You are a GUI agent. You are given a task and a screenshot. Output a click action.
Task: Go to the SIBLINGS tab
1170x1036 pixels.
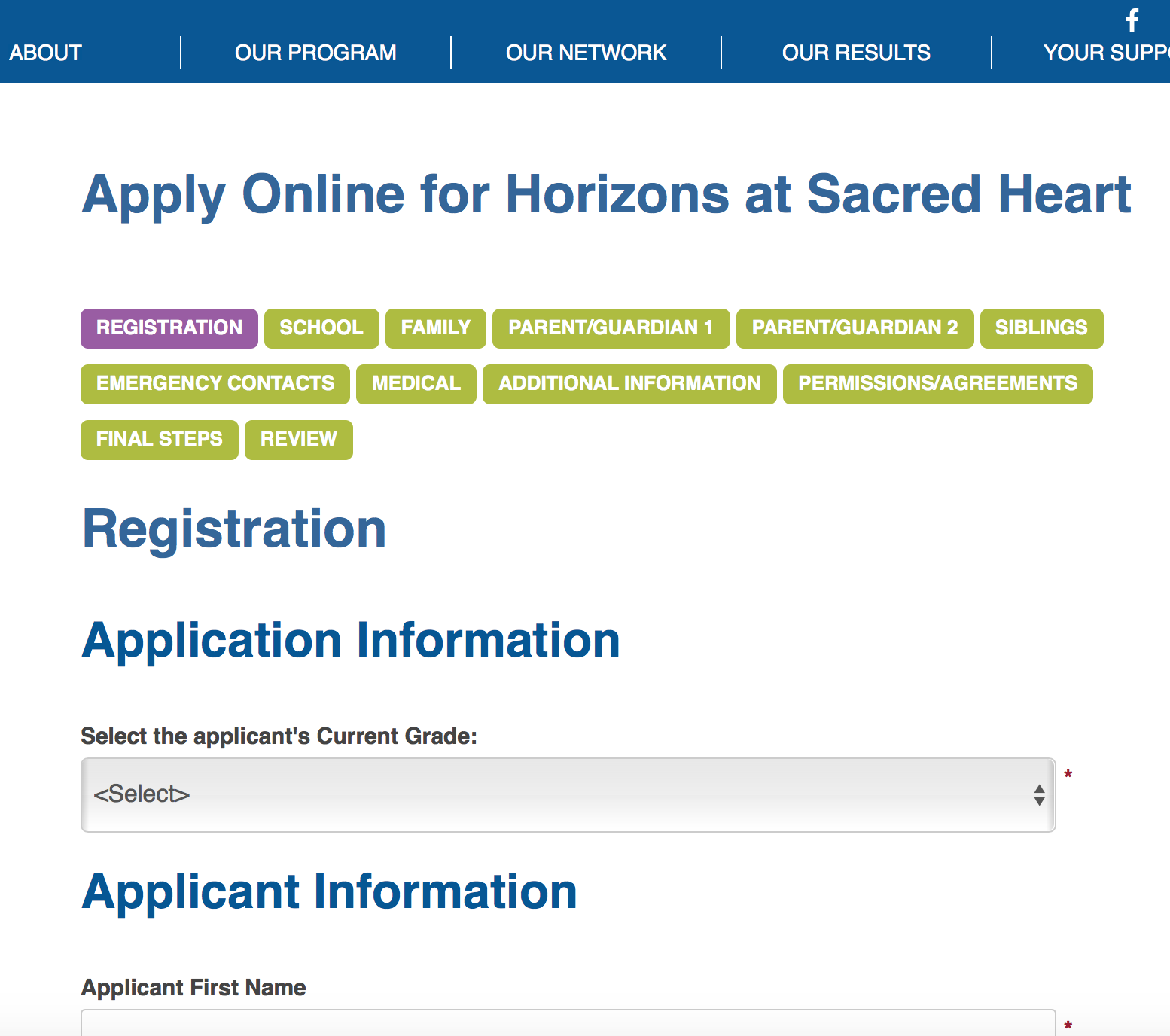point(1042,328)
